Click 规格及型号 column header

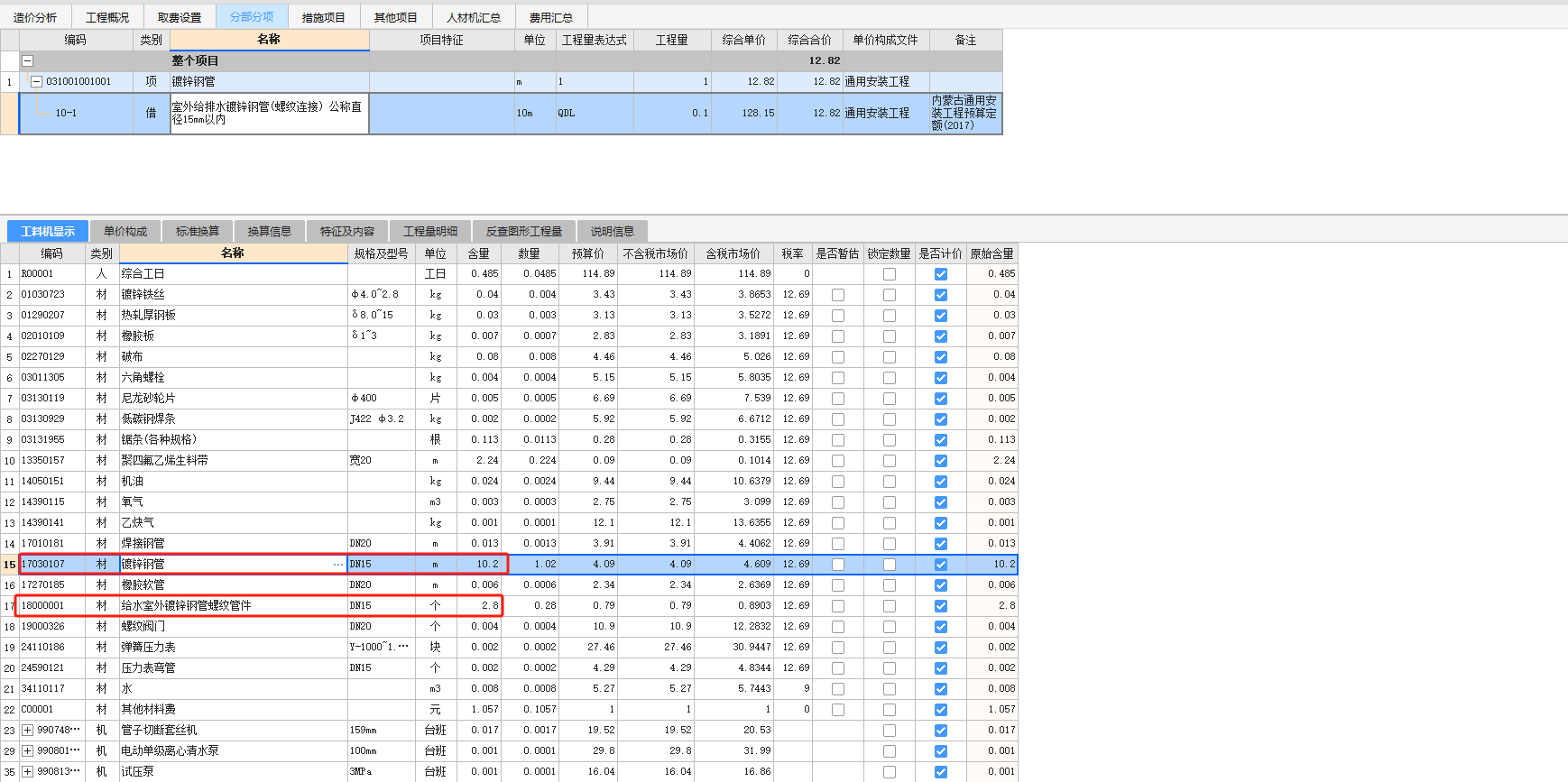(381, 254)
